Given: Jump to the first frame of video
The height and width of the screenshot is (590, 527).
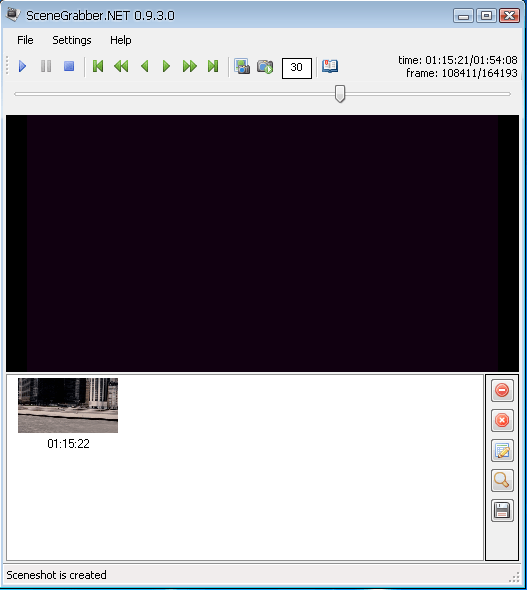Looking at the screenshot, I should coord(98,67).
